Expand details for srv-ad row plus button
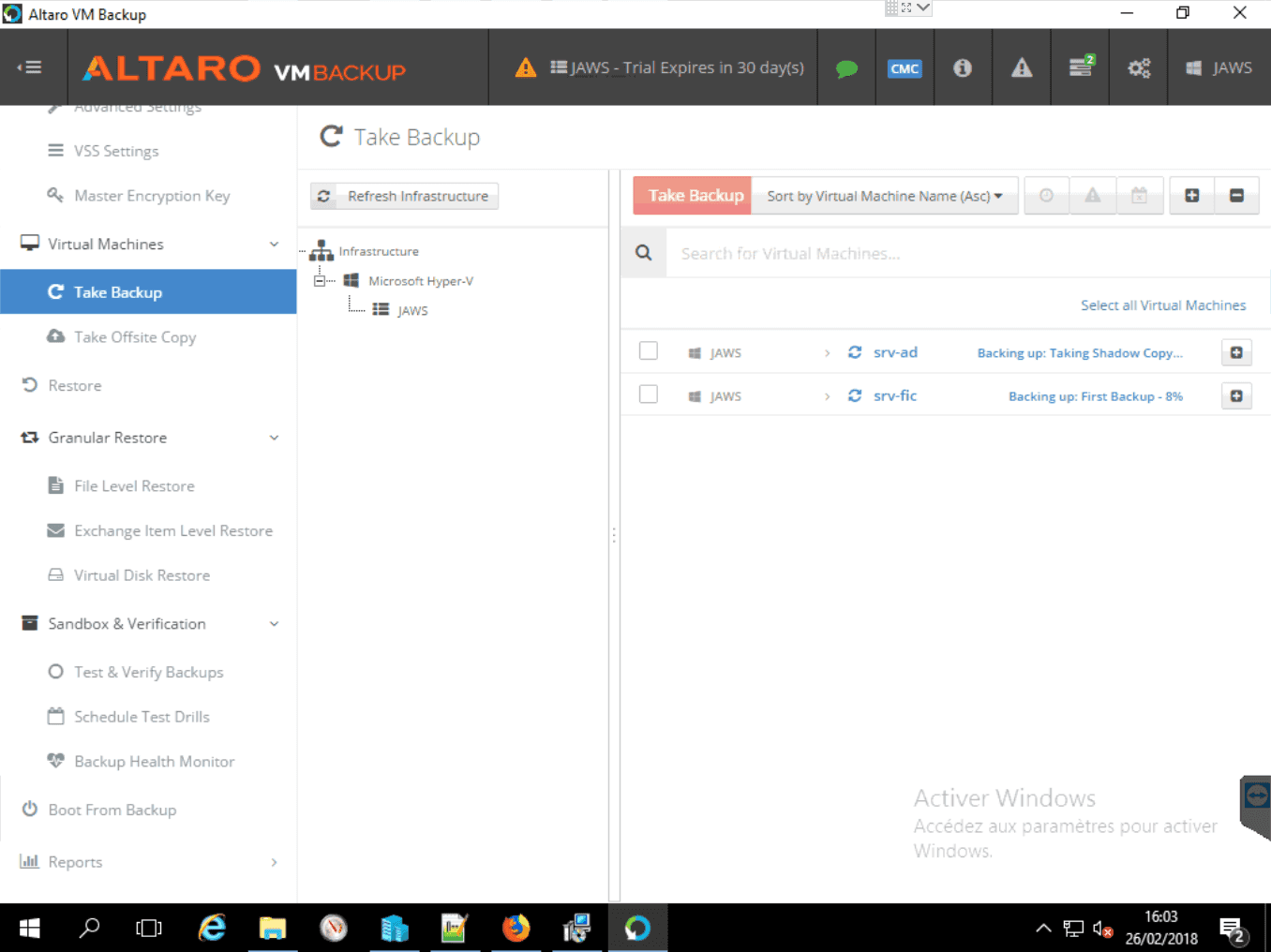Image resolution: width=1271 pixels, height=952 pixels. point(1236,352)
